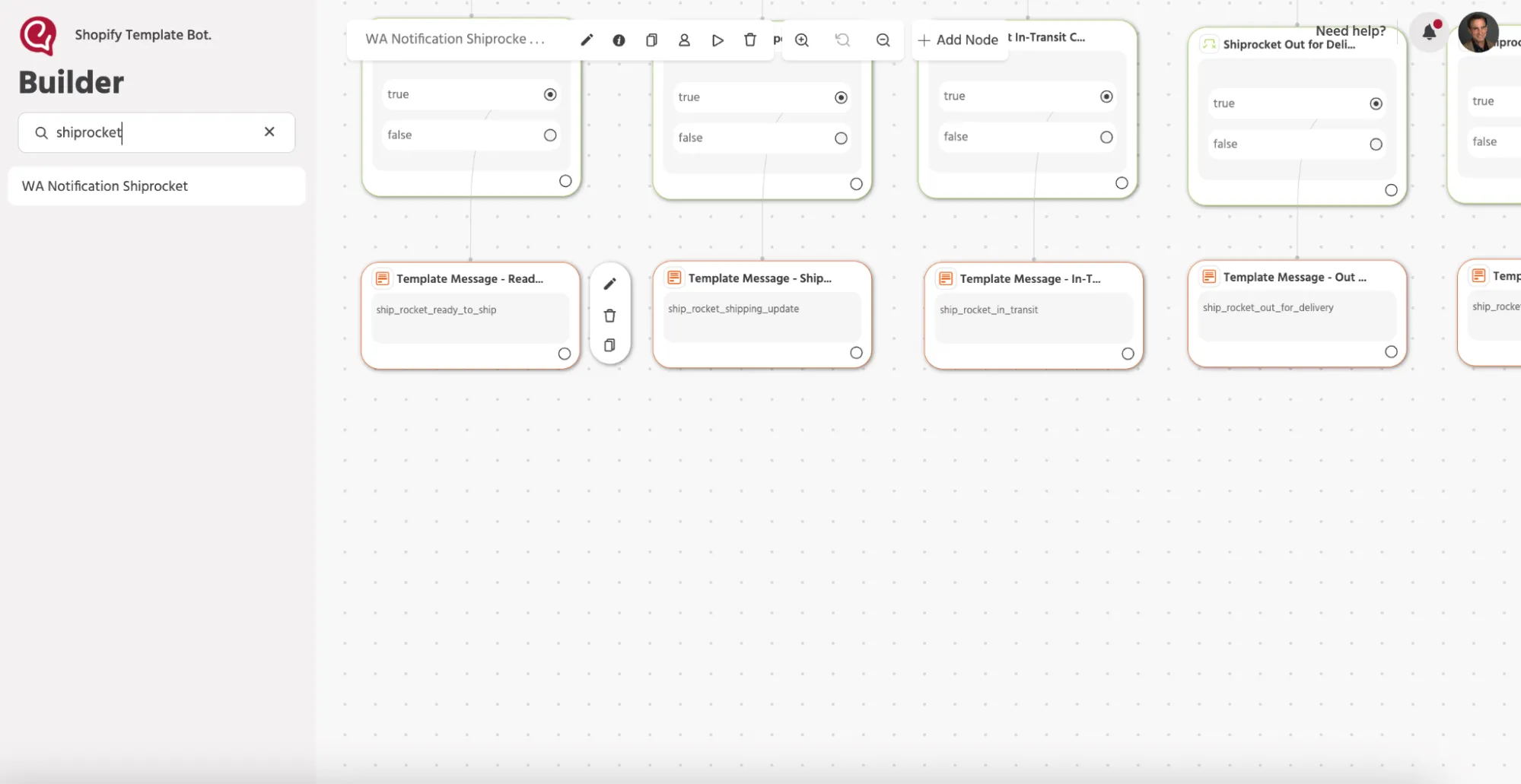Zoom in on the canvas
This screenshot has width=1521, height=784.
802,40
